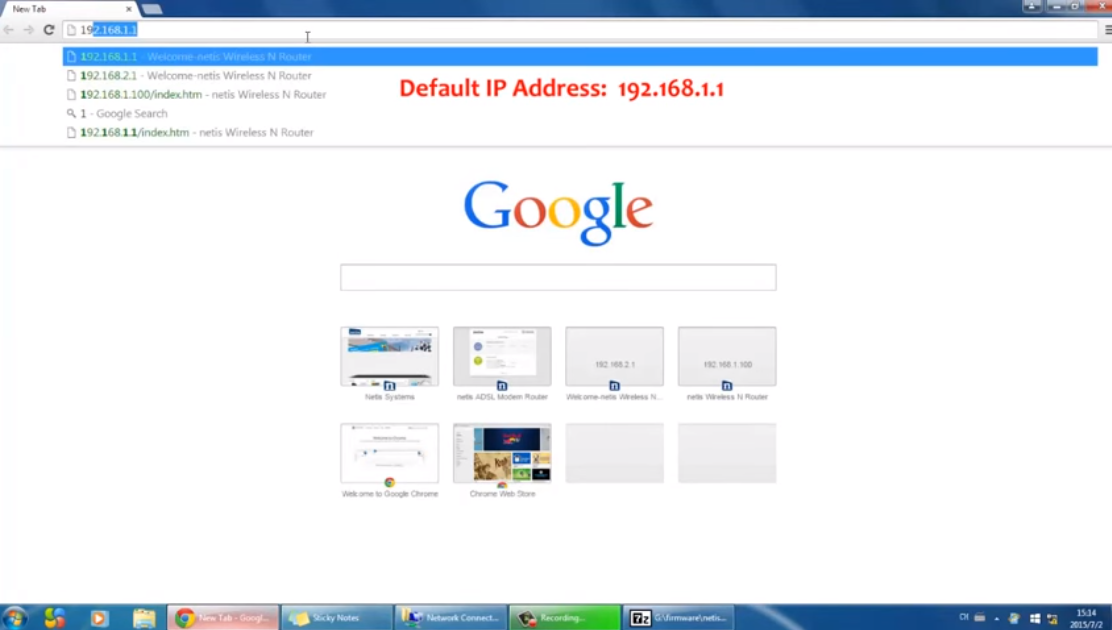Click the Windows flag tray icon
This screenshot has width=1112, height=630.
pyautogui.click(x=1035, y=619)
